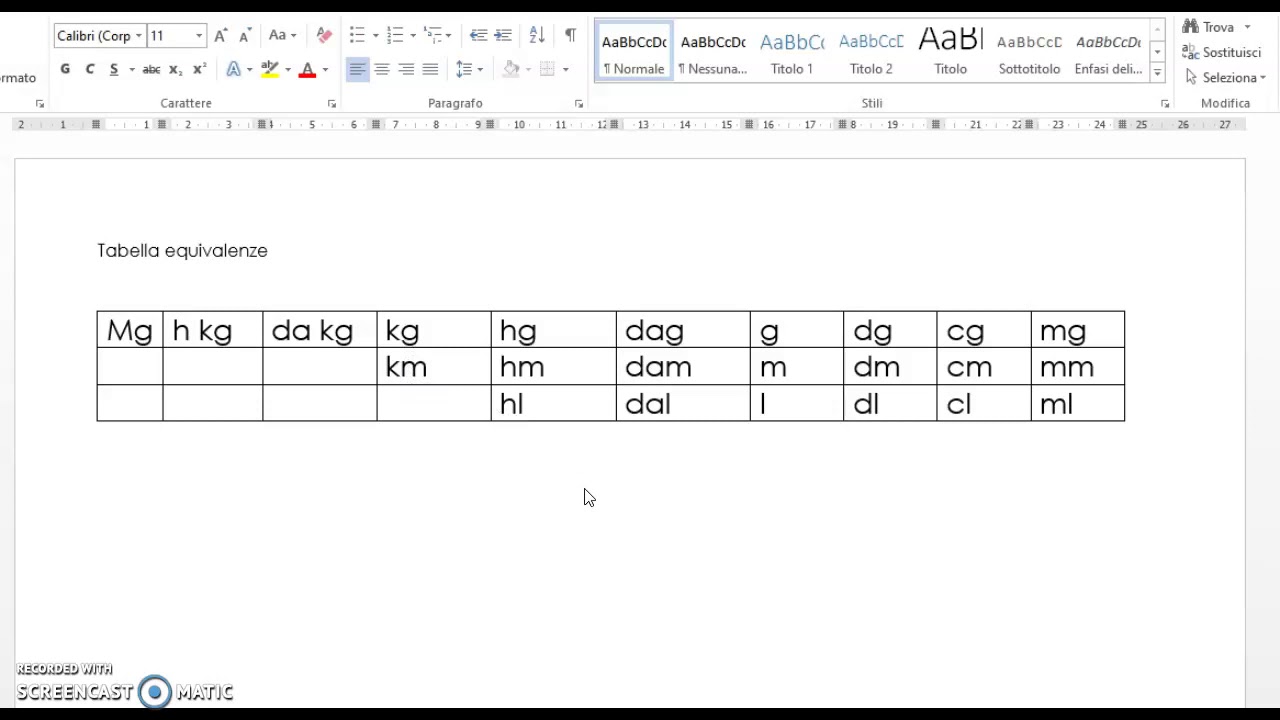The image size is (1280, 720).
Task: Apply the Enfasi delicata style
Action: [1108, 52]
